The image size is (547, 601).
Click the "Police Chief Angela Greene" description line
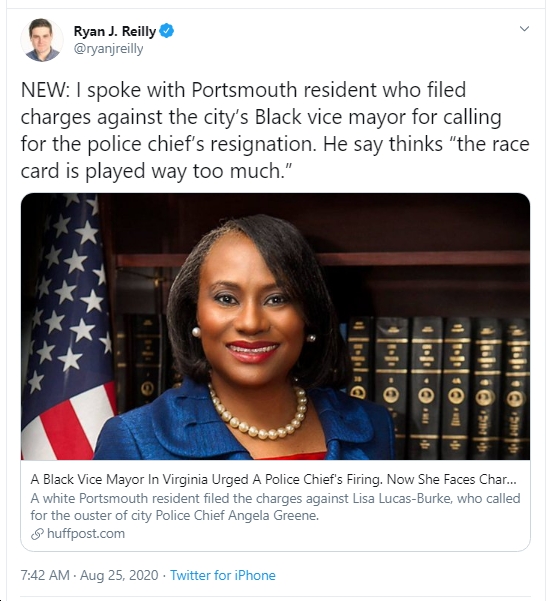point(174,515)
